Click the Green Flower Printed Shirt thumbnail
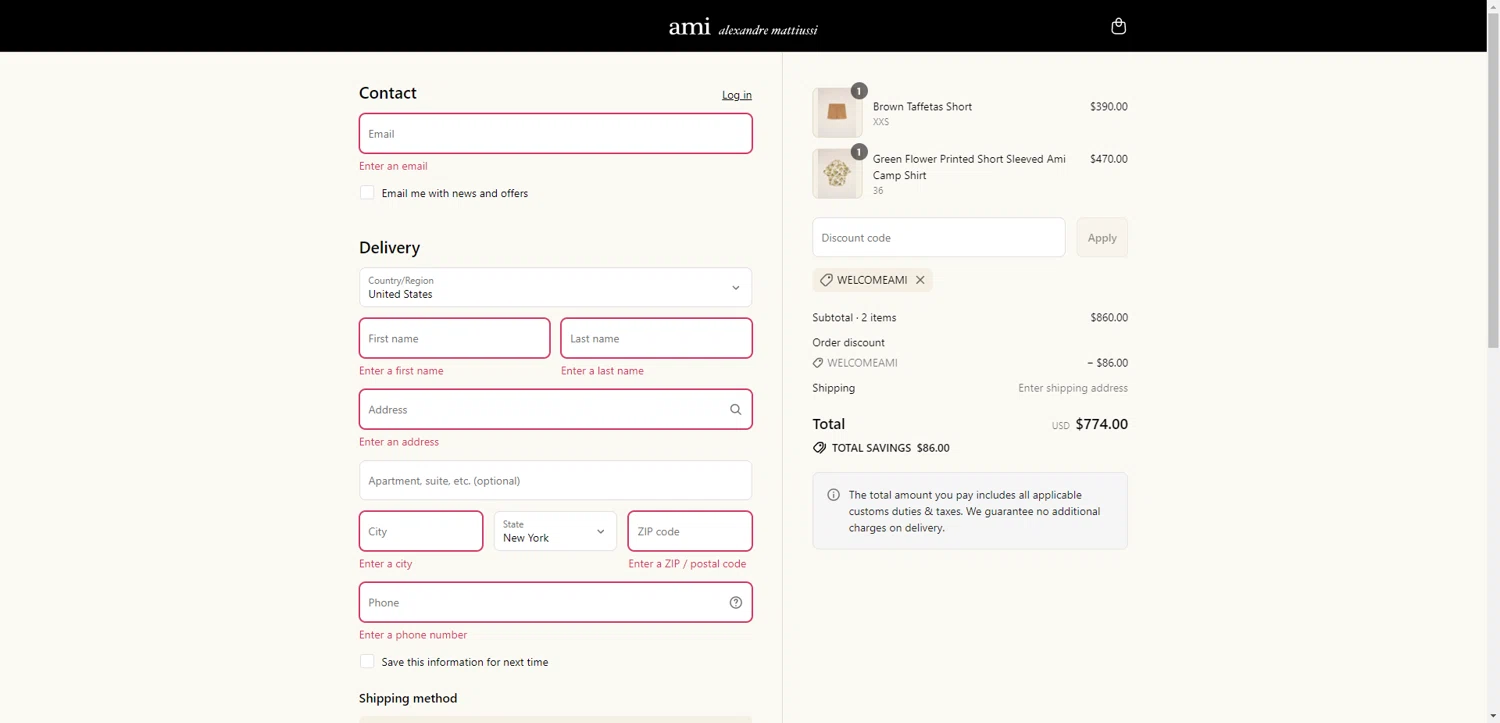 pyautogui.click(x=837, y=173)
